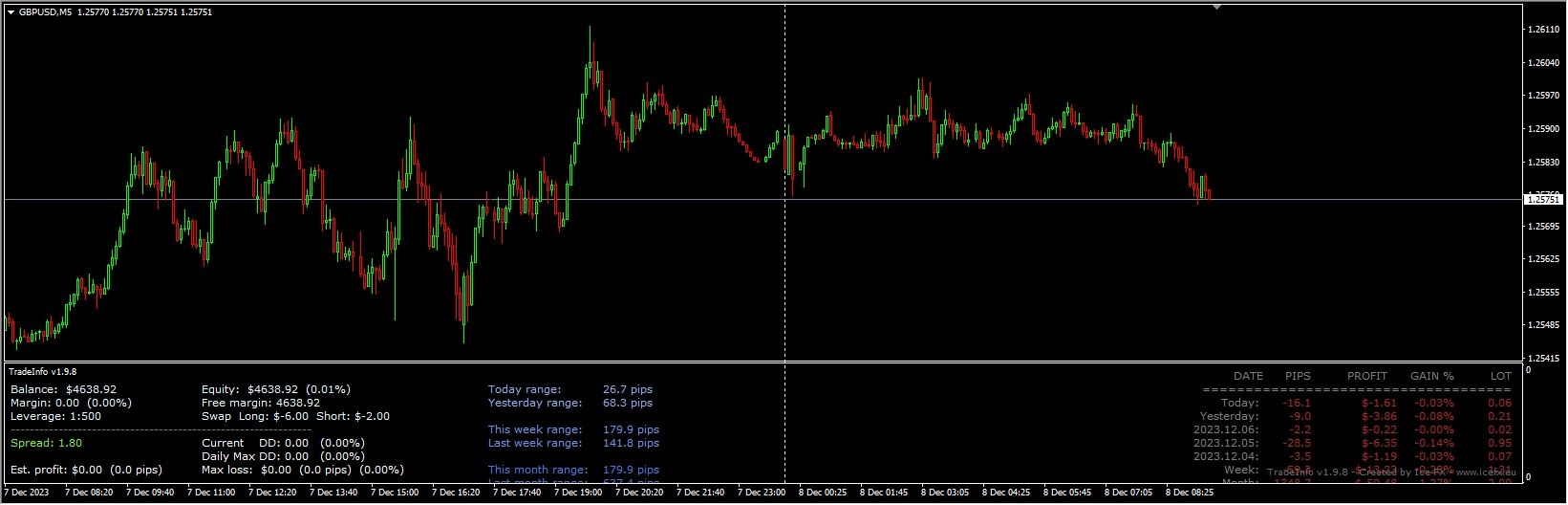Click the '7 Dec 21:40' time axis label
Screen dimensions: 1568x505
701,494
